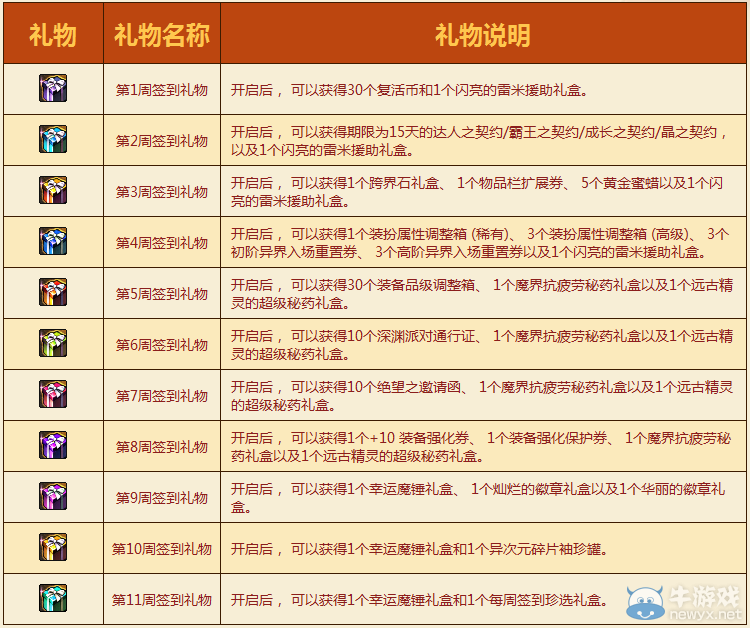
Task: Click the week 7 gift box icon
Action: click(53, 394)
